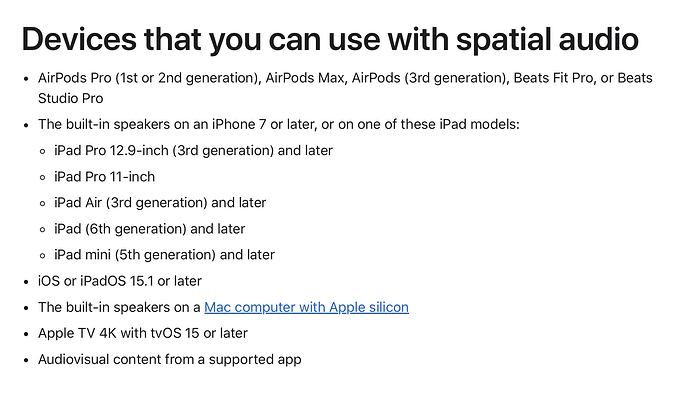Click the word audio in the heading
This screenshot has width=690, height=403.
pos(598,39)
